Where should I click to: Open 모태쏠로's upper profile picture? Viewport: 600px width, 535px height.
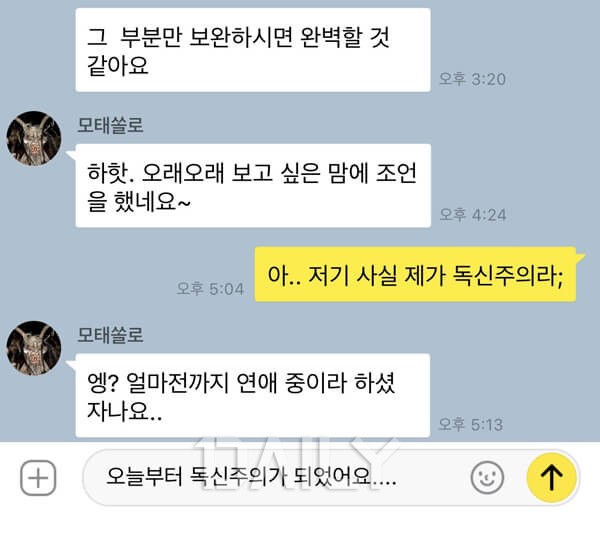click(34, 138)
